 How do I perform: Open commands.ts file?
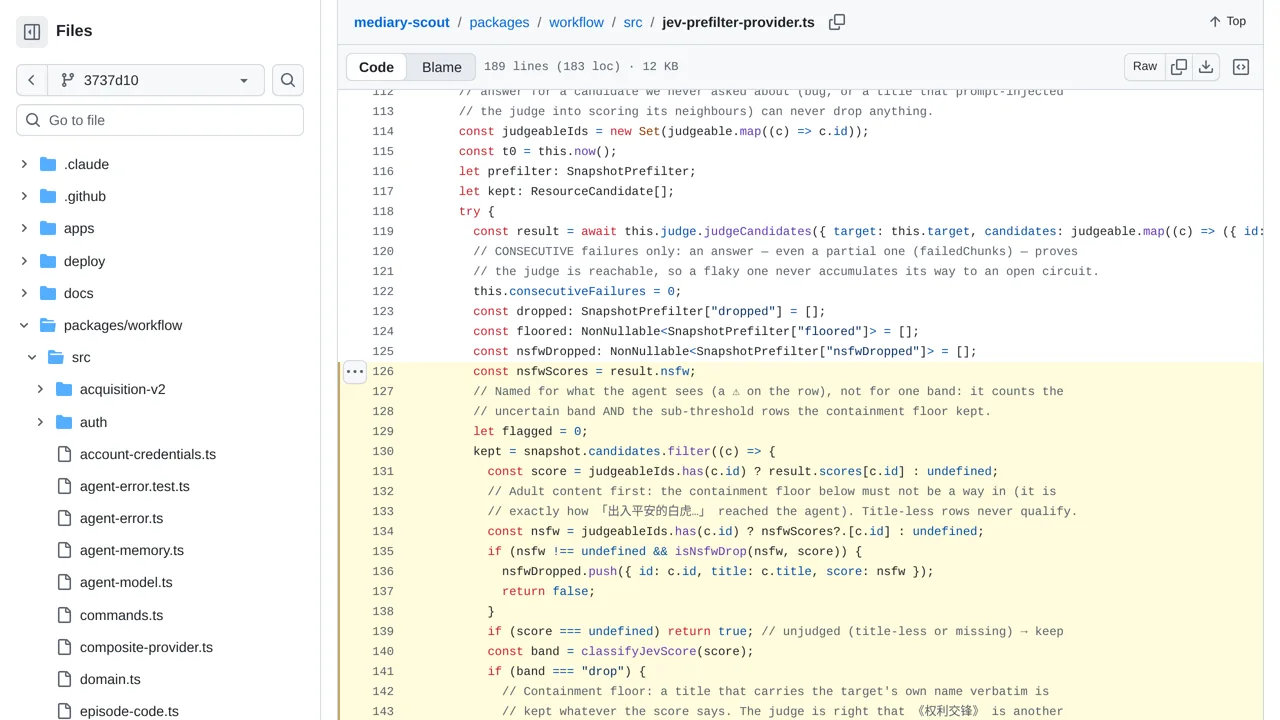point(121,615)
